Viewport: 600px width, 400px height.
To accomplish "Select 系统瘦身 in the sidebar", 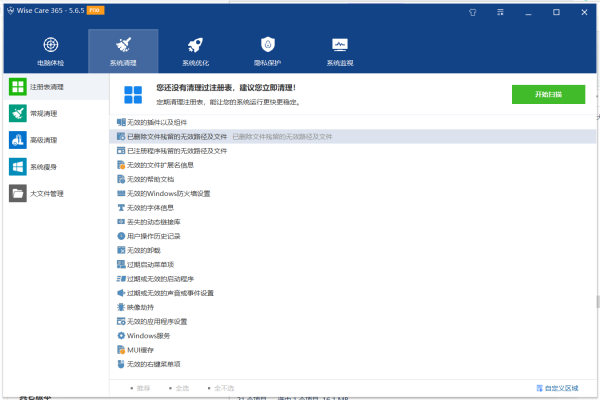I will pos(56,167).
